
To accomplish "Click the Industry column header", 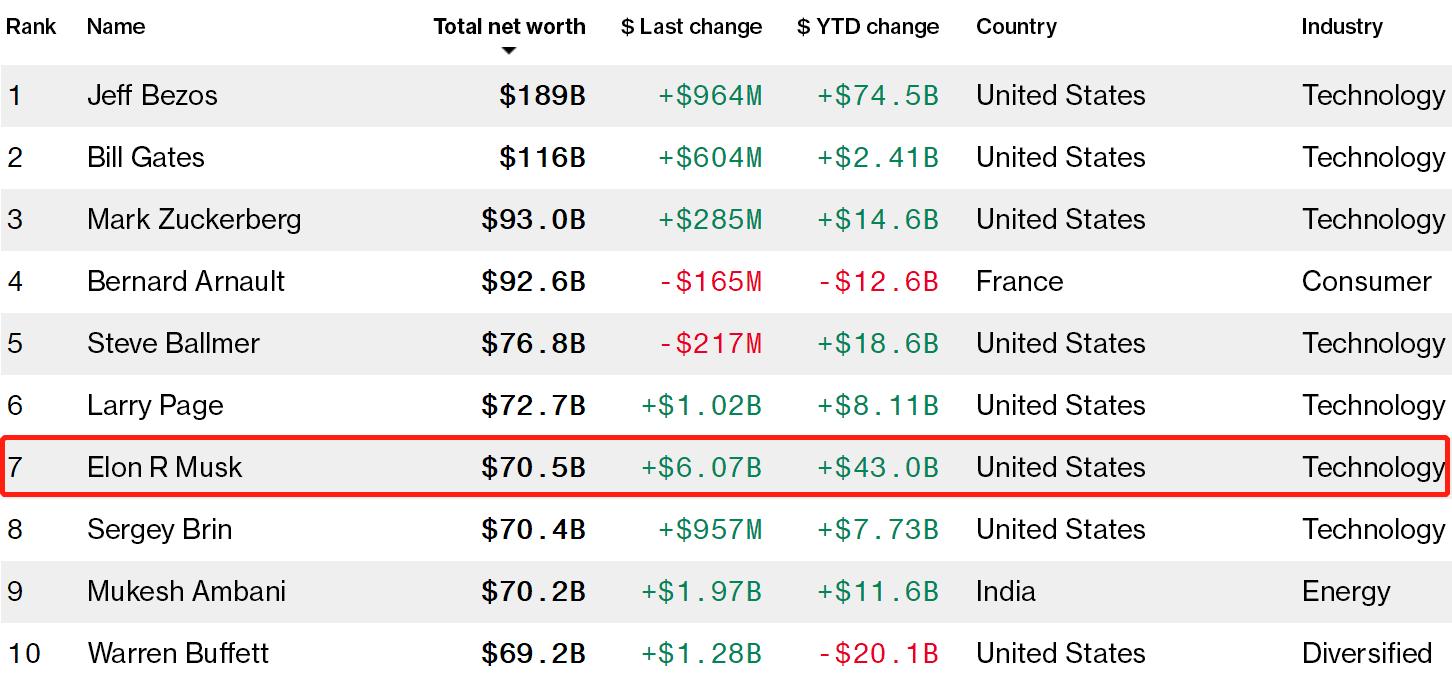I will pos(1342,27).
